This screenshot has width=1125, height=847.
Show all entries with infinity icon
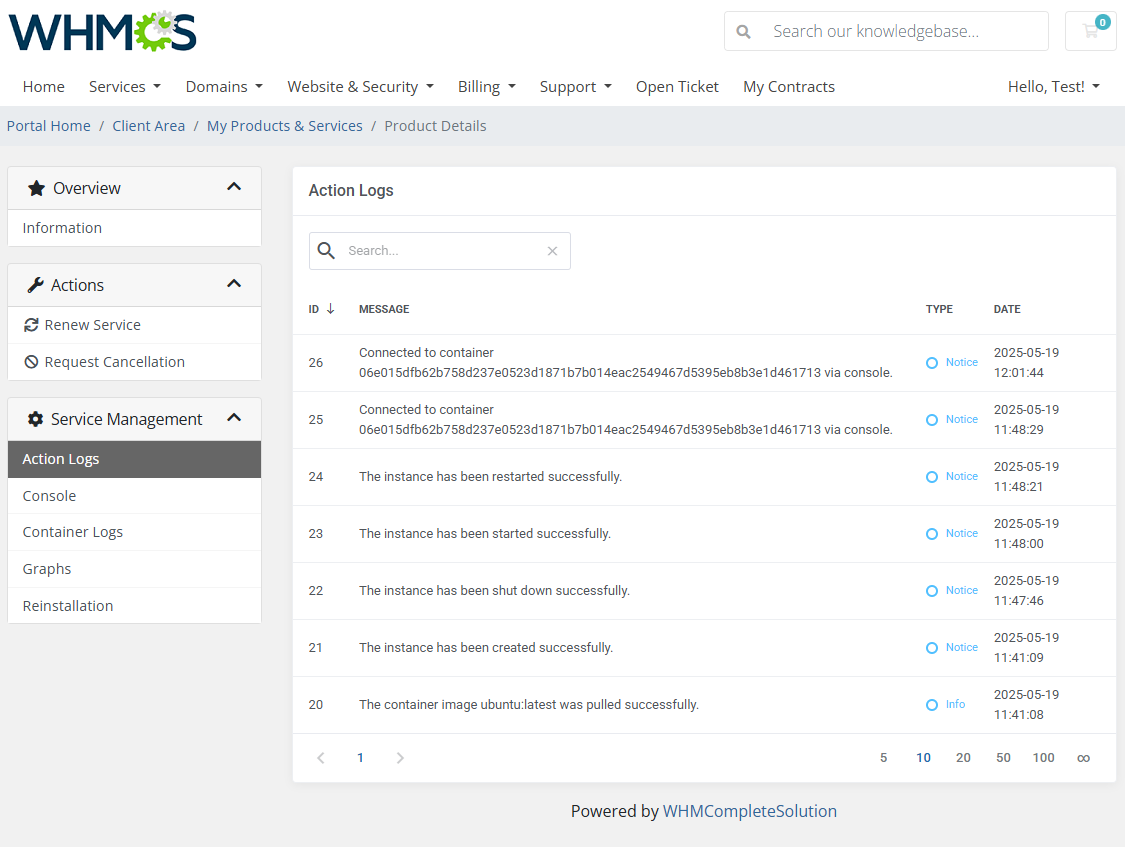coord(1083,758)
